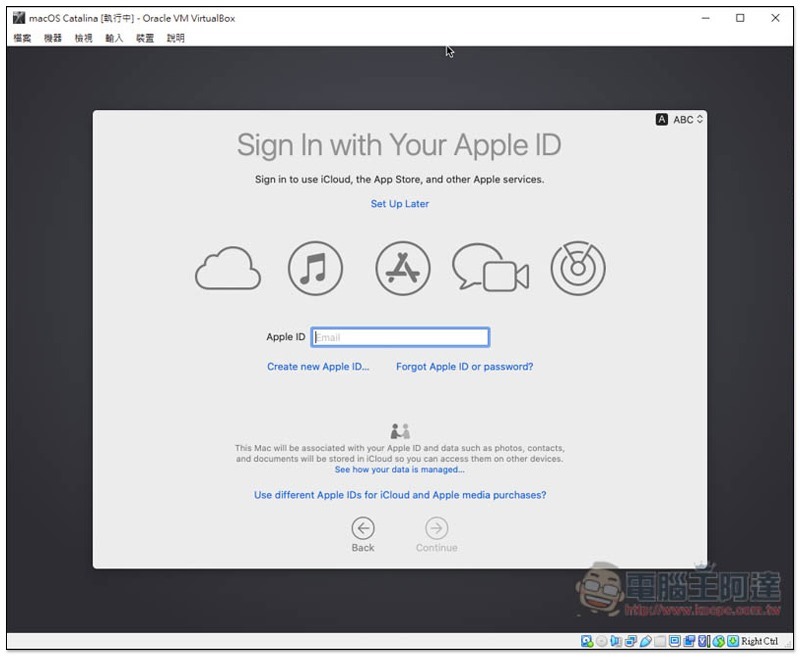Click the keyboard capture green arrow icon
The width and height of the screenshot is (800, 657).
(x=733, y=641)
